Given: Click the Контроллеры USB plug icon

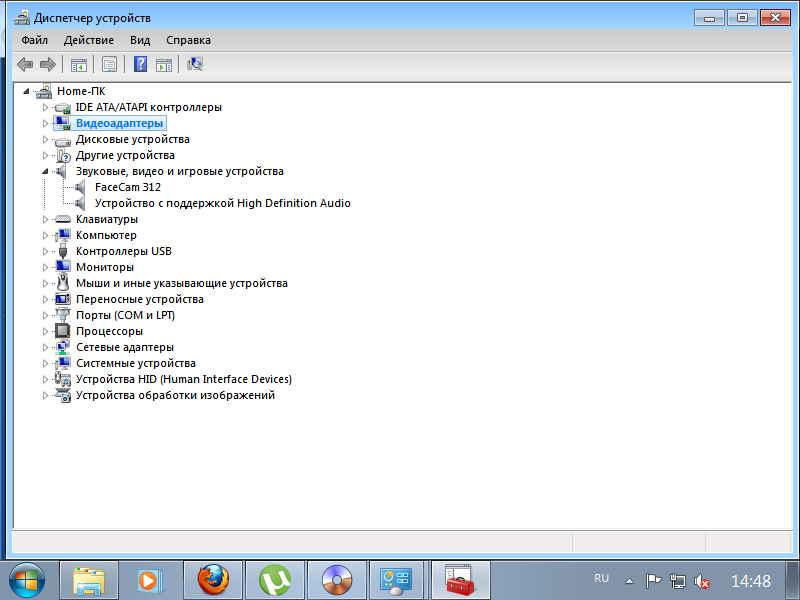Looking at the screenshot, I should (63, 251).
